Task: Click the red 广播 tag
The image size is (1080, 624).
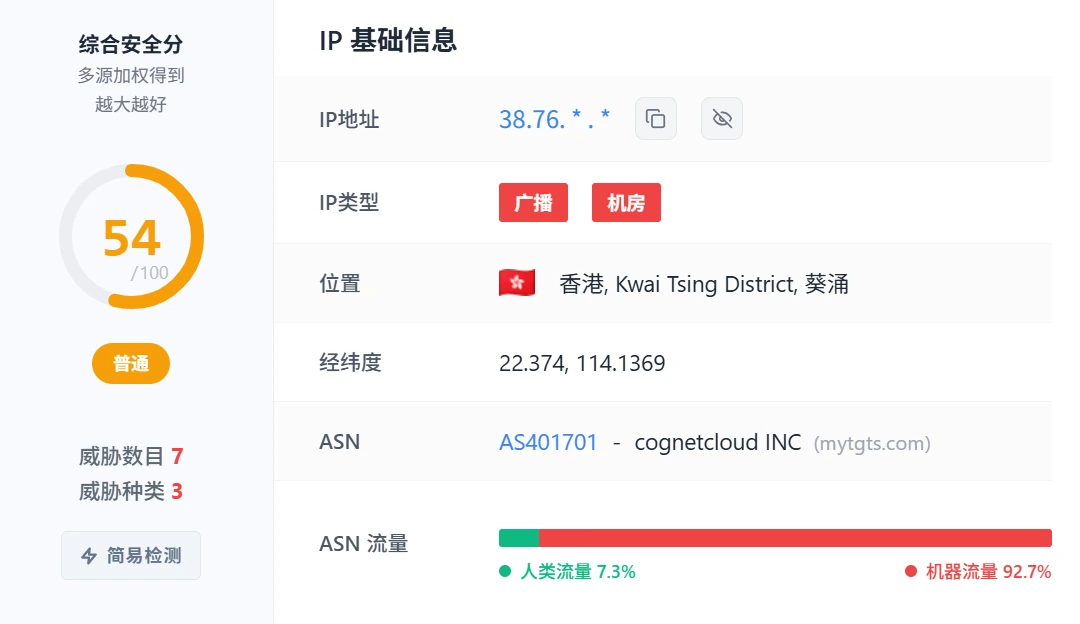Action: 533,202
